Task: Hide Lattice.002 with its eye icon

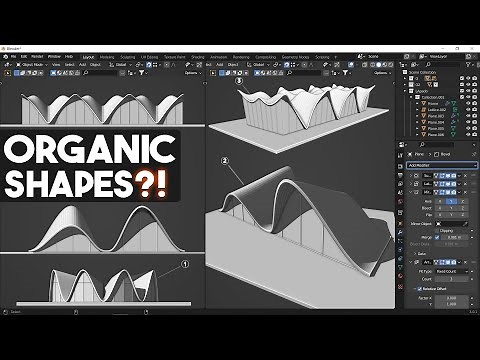Action: (468, 109)
